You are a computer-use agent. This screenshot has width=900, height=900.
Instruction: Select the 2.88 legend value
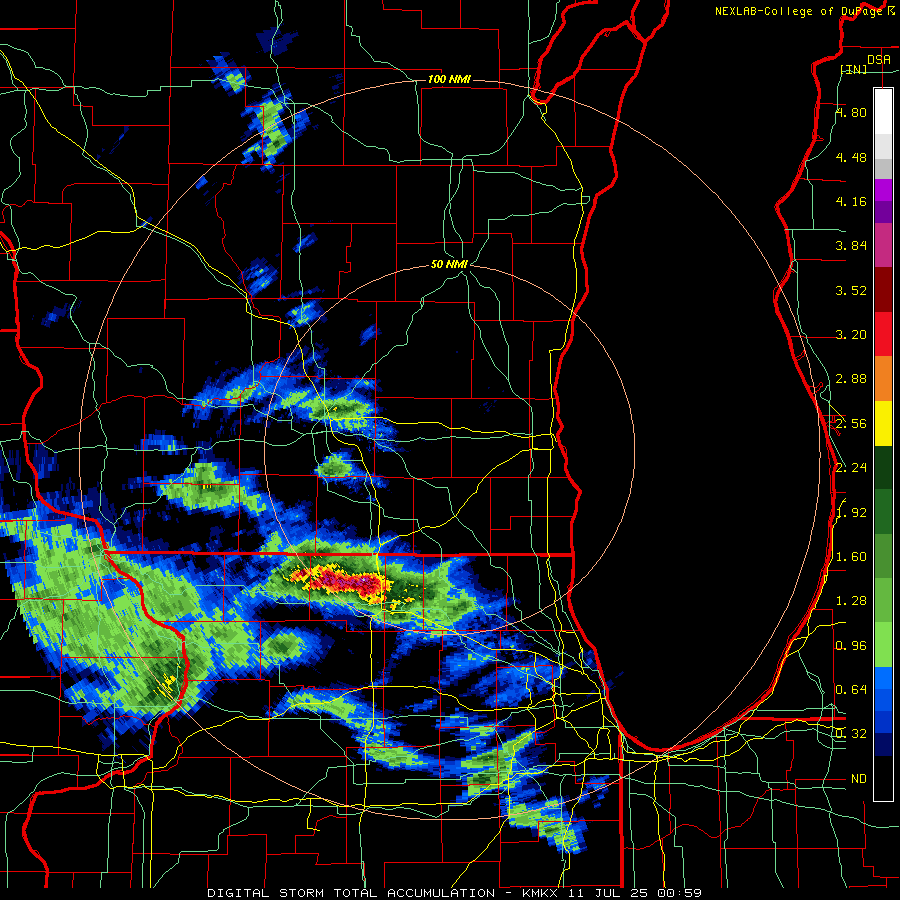click(851, 379)
